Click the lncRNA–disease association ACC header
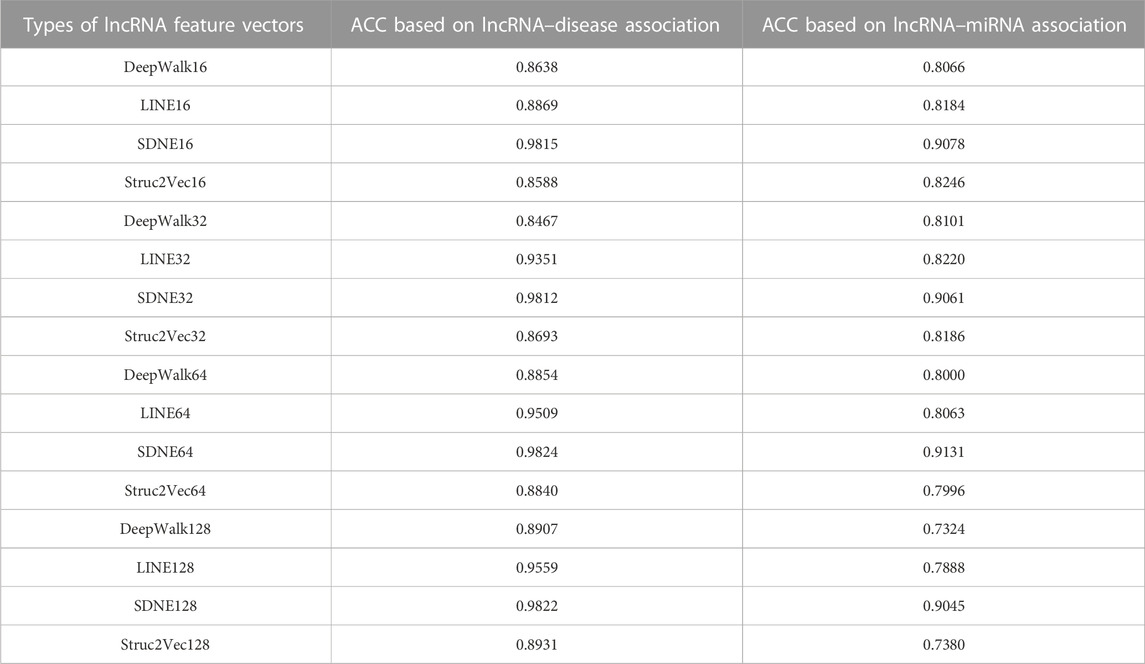Viewport: 1145px width, 664px height. tap(535, 25)
